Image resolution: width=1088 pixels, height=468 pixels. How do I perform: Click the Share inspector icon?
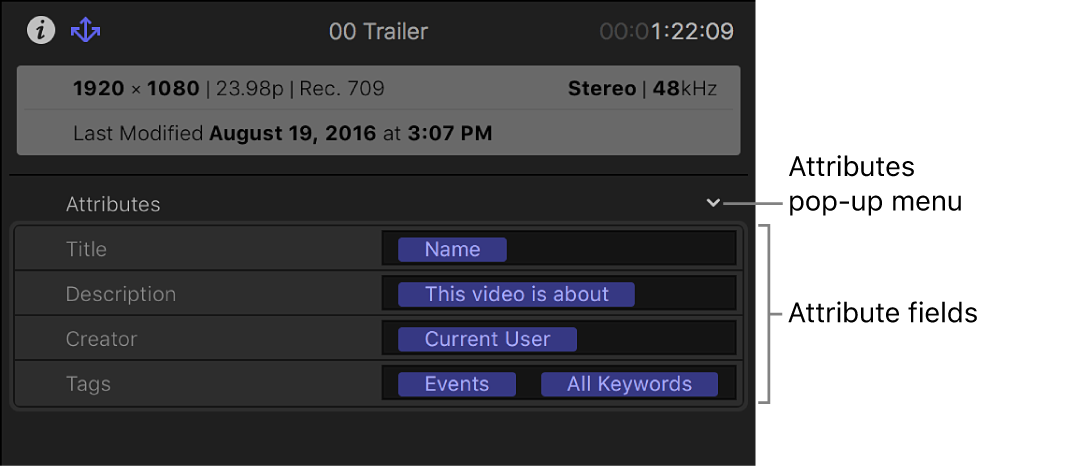[86, 31]
